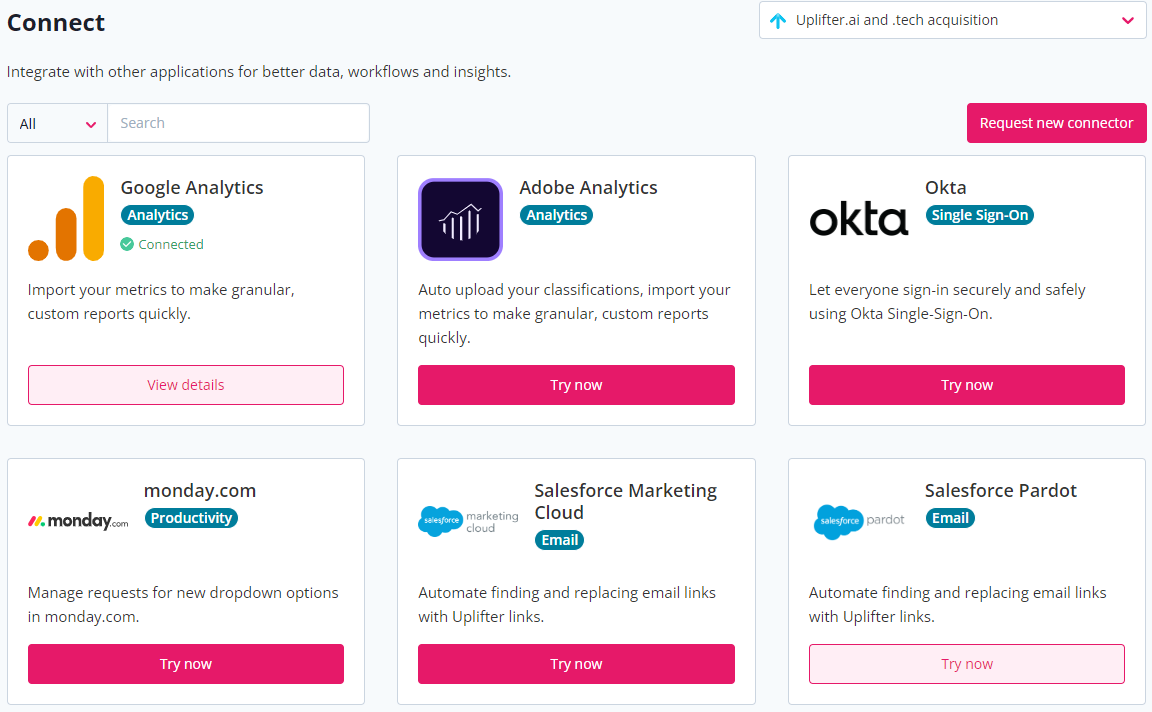Select the Productivity tag on monday.com

[x=191, y=518]
